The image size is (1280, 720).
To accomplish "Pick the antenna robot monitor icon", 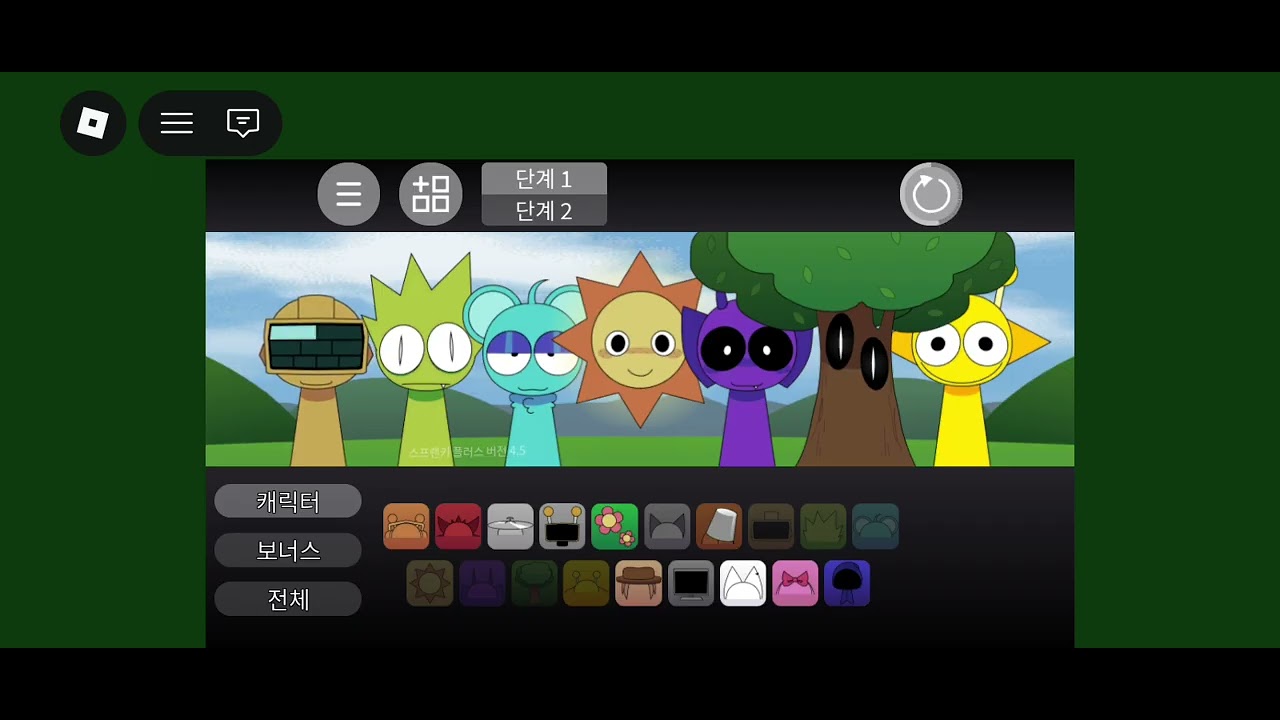I will click(562, 526).
